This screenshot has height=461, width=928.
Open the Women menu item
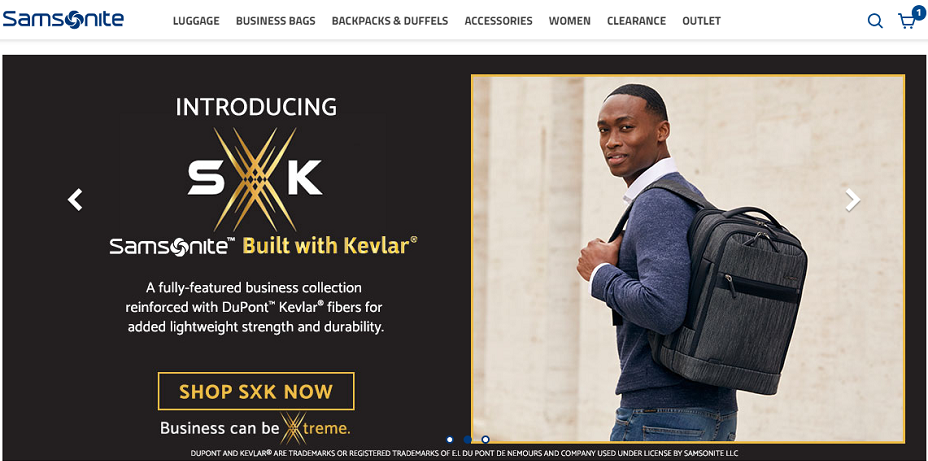[569, 21]
